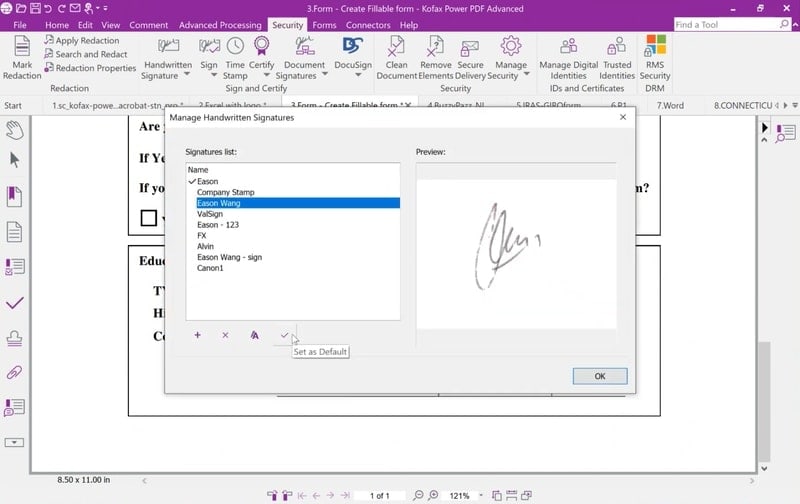Open the Advanced Processing tab
This screenshot has height=504, width=800.
point(219,24)
